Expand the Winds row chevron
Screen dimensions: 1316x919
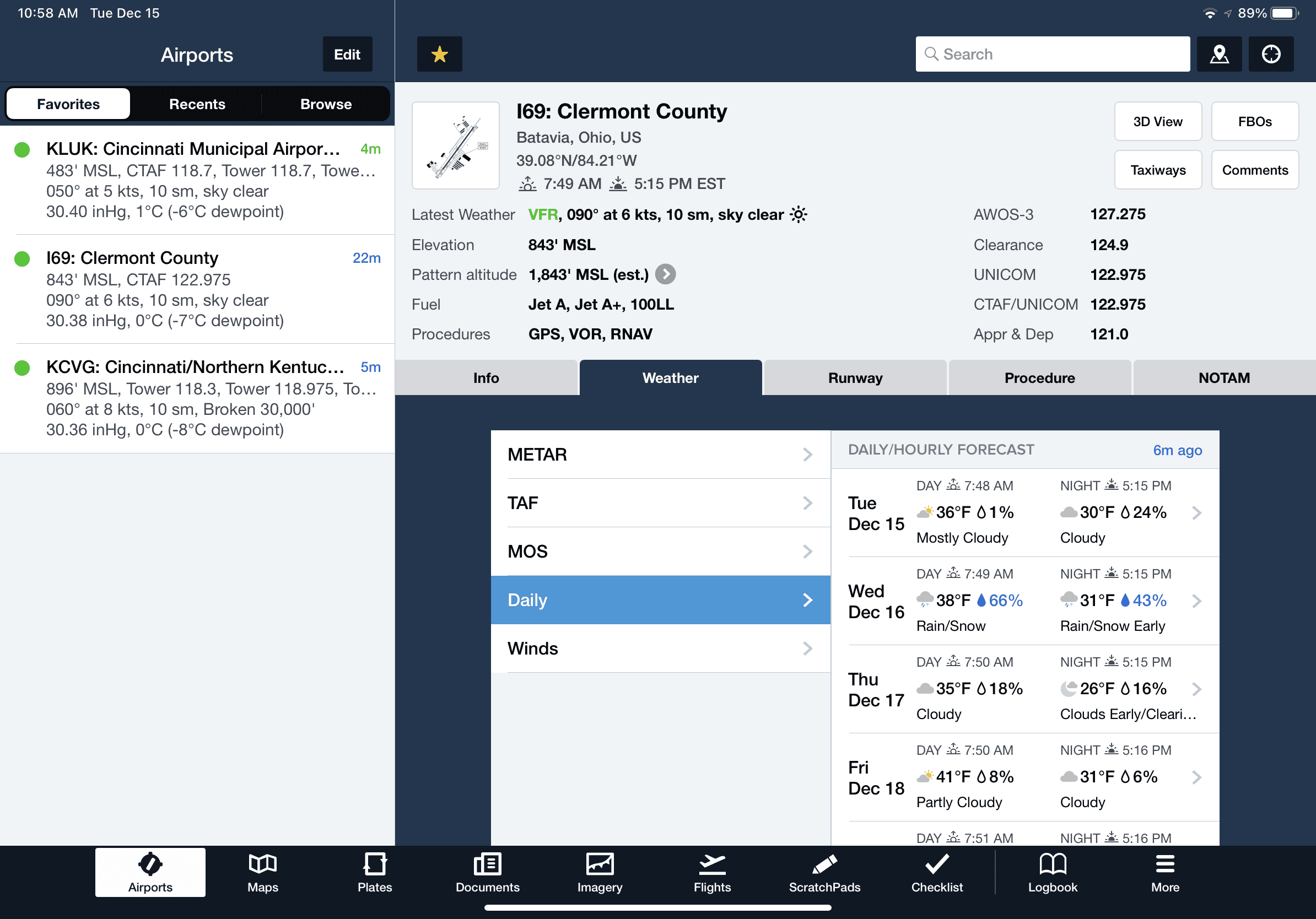807,648
